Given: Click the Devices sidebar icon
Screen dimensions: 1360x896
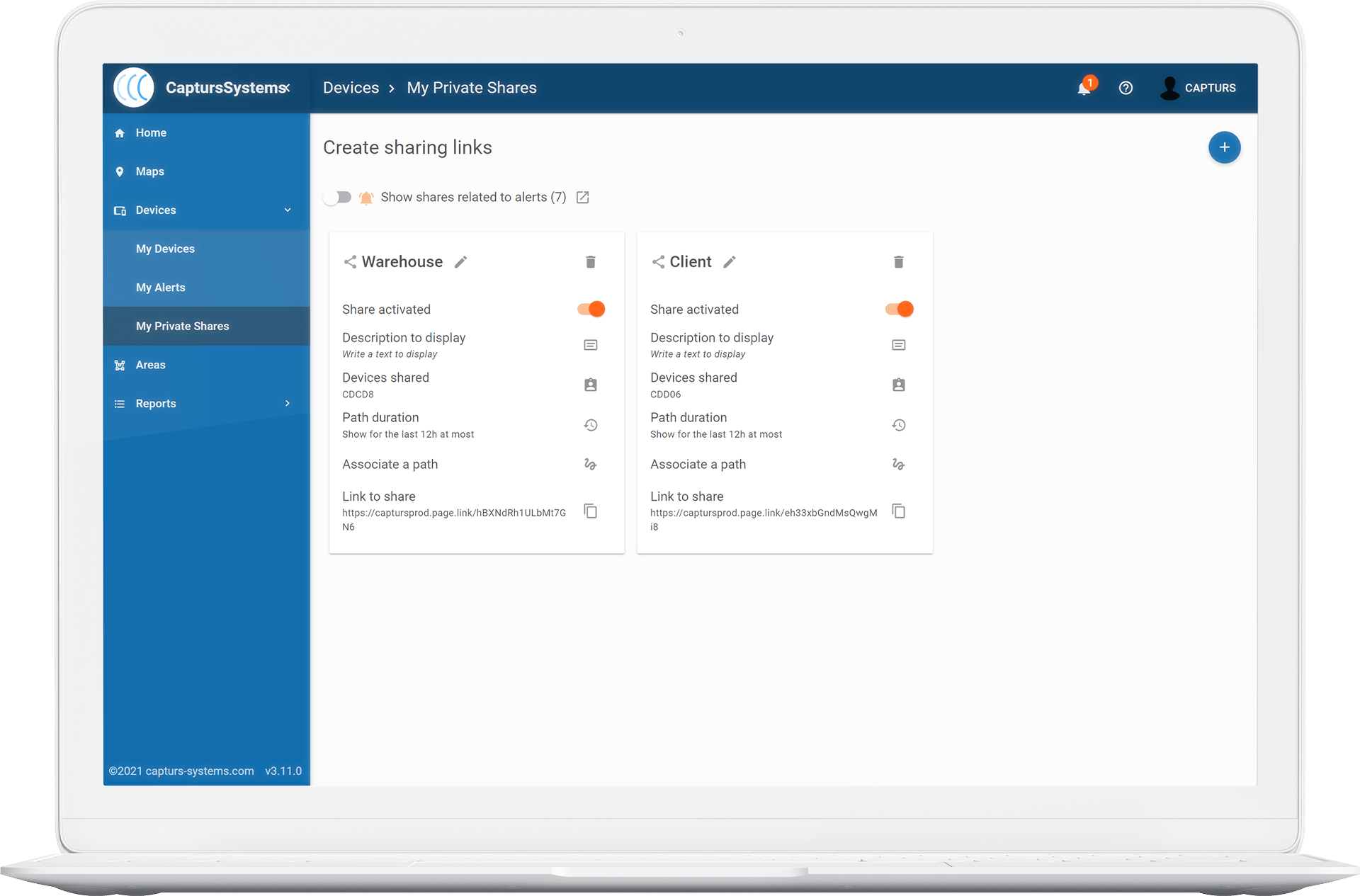Looking at the screenshot, I should pyautogui.click(x=120, y=210).
